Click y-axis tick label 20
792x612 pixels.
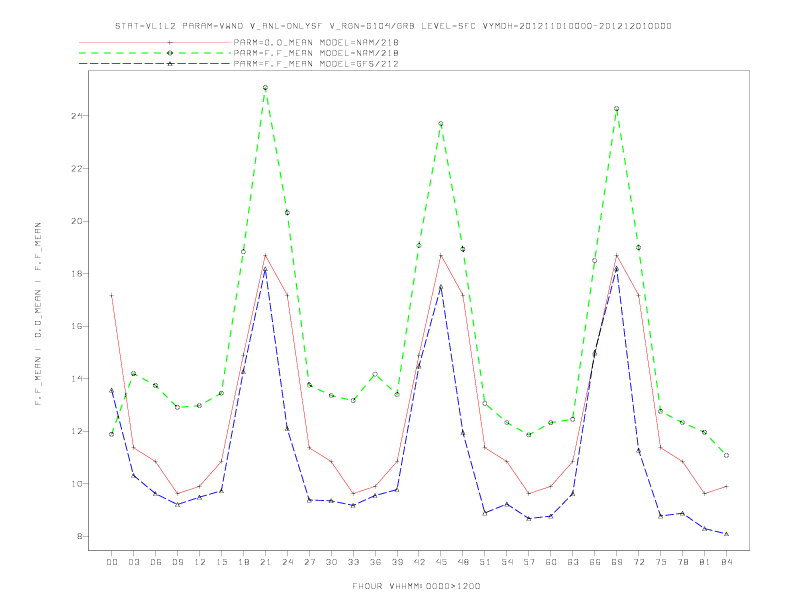pyautogui.click(x=77, y=221)
